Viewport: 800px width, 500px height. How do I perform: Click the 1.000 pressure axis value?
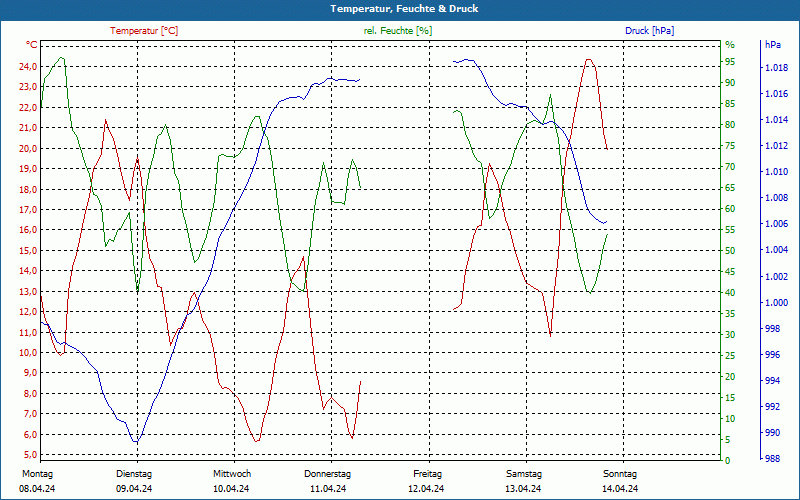point(776,303)
